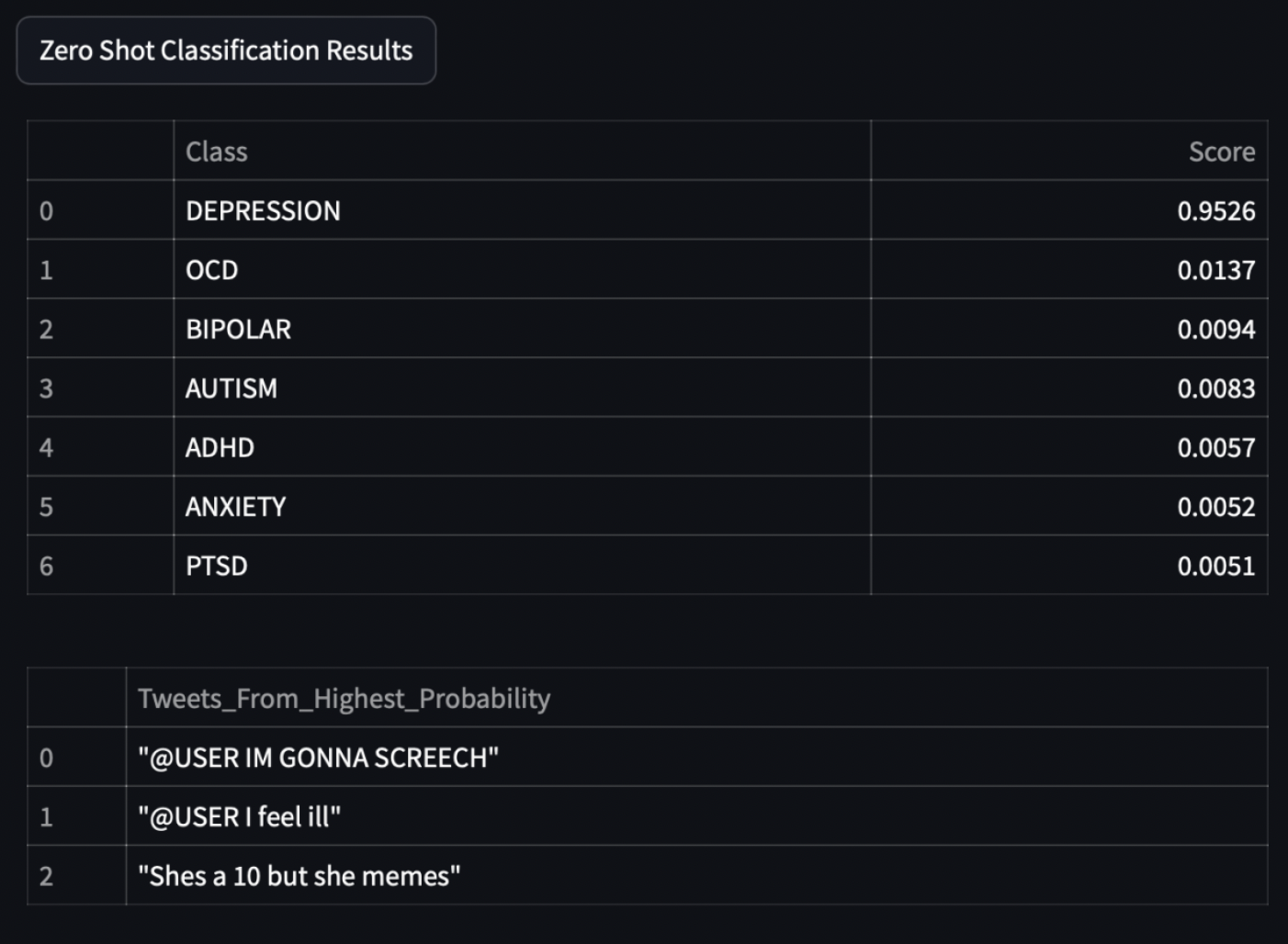Viewport: 1288px width, 944px height.
Task: Select the AUTISM class cell
Action: (x=232, y=388)
